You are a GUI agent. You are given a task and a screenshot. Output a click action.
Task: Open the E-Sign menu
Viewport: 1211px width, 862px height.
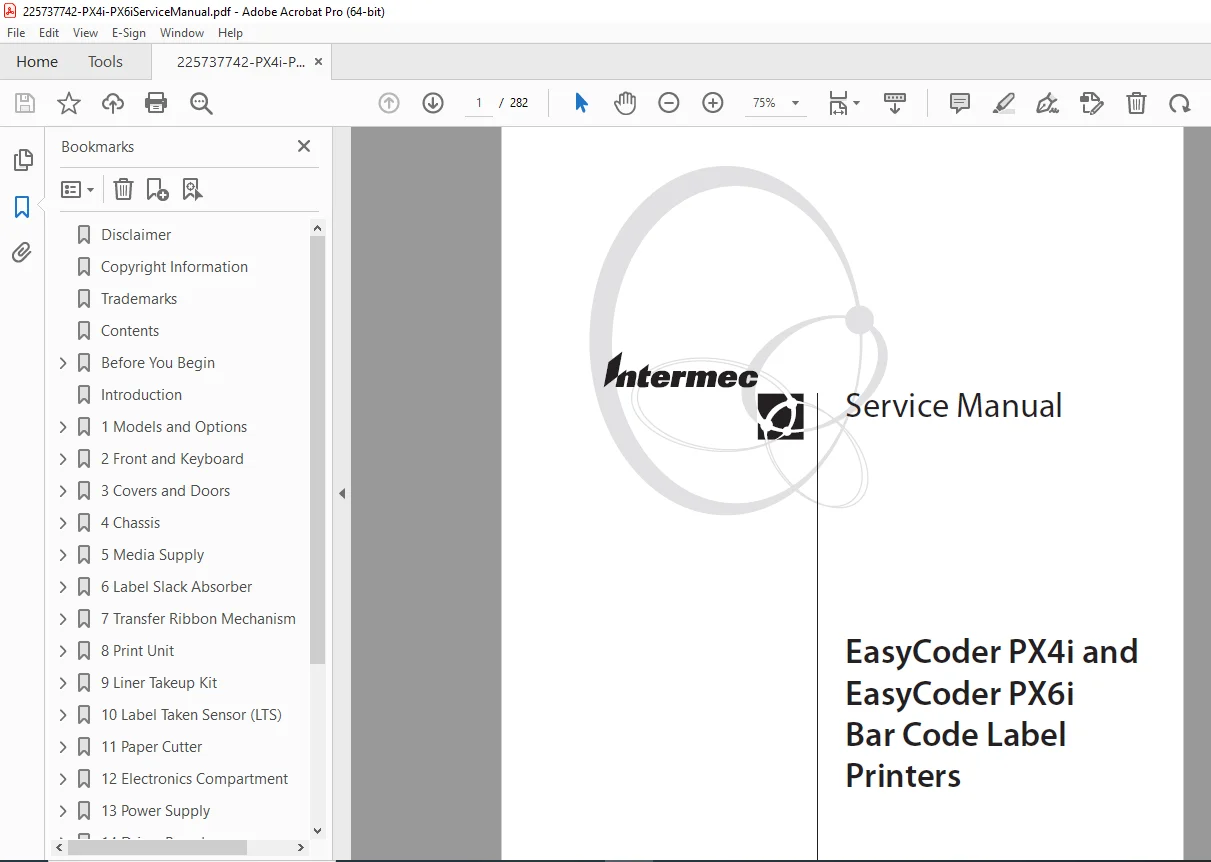click(x=129, y=33)
